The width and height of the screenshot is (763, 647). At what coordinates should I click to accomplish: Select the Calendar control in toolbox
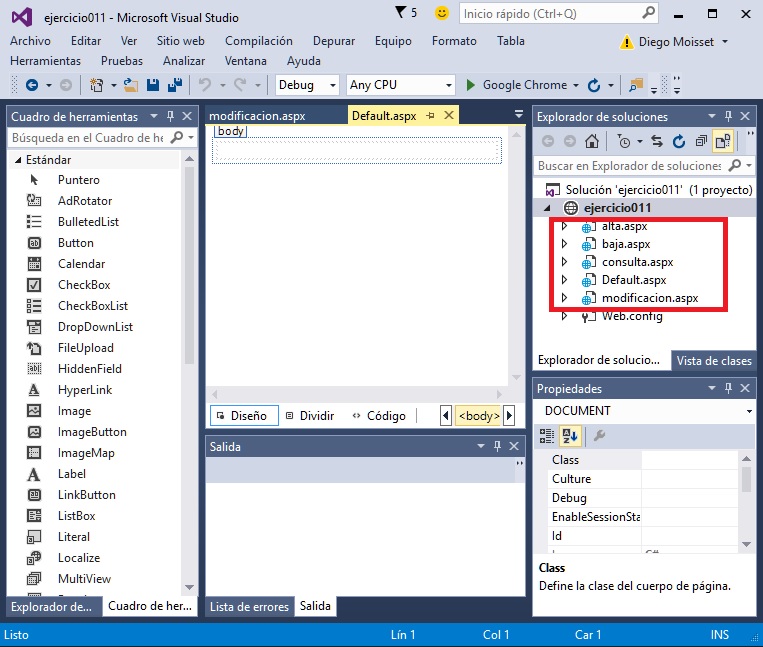point(81,264)
